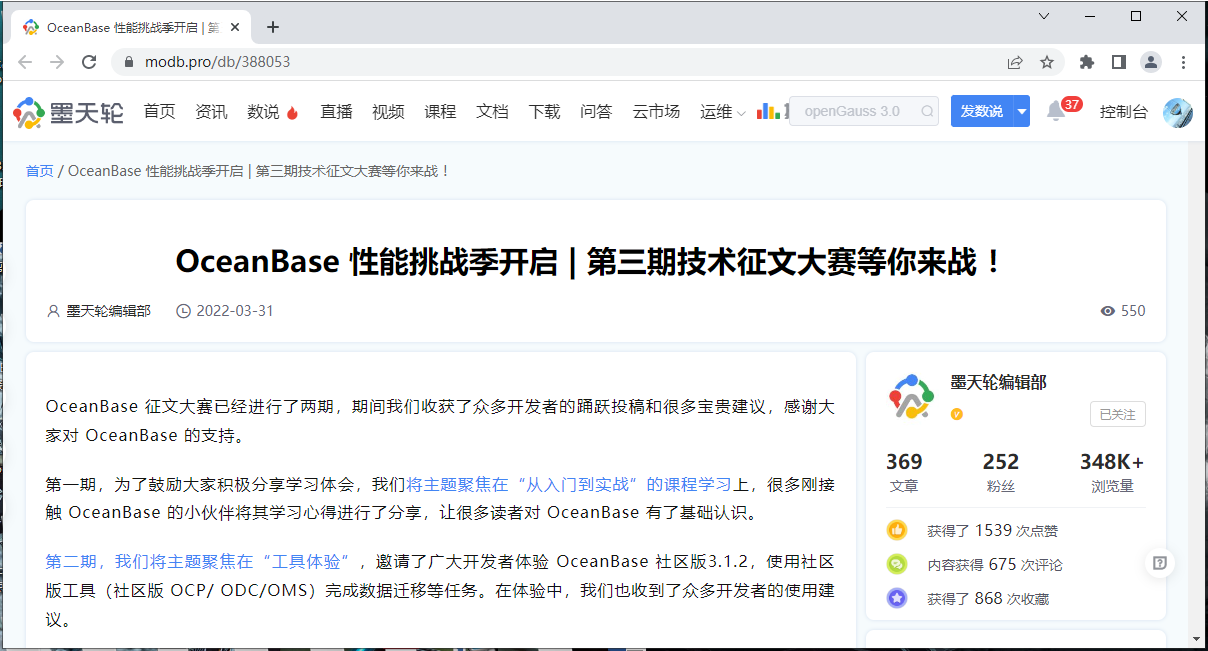Click the share page icon in address bar

click(1015, 62)
